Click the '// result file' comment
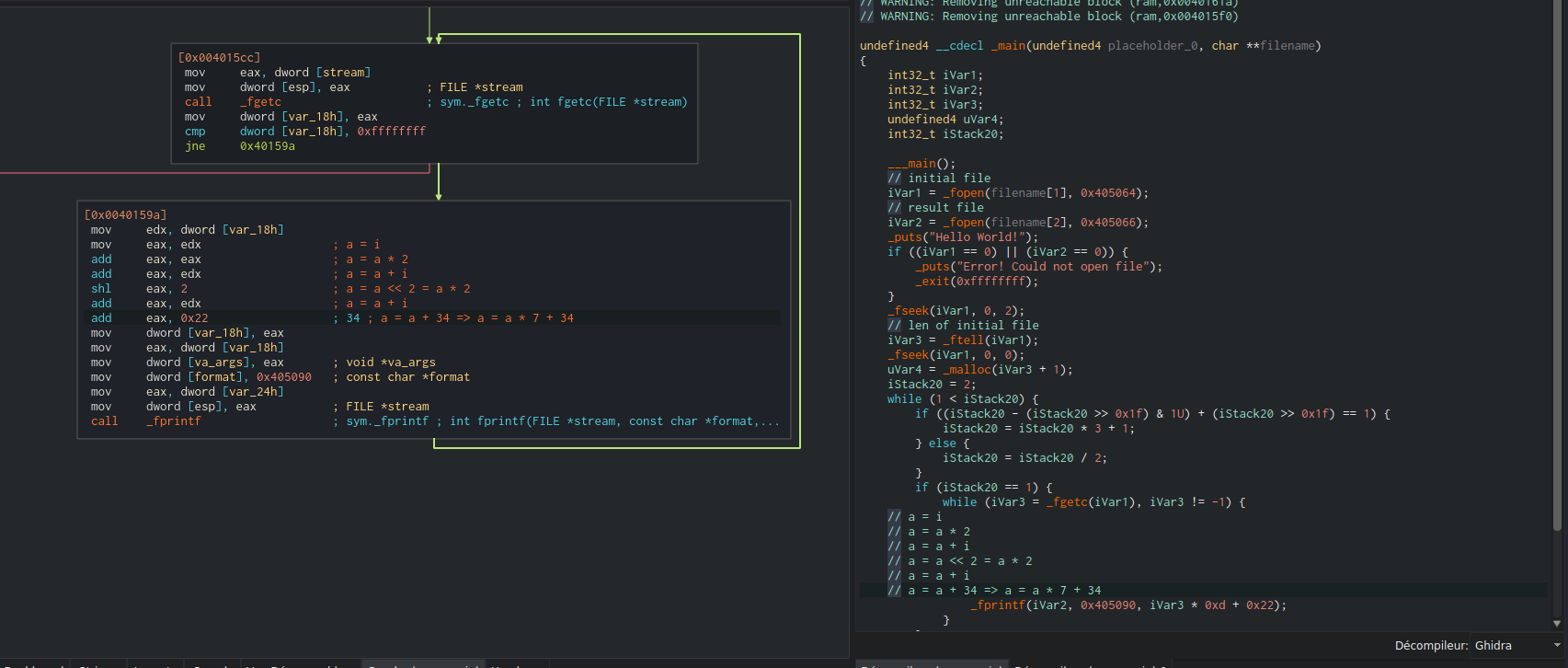This screenshot has height=668, width=1568. (935, 207)
